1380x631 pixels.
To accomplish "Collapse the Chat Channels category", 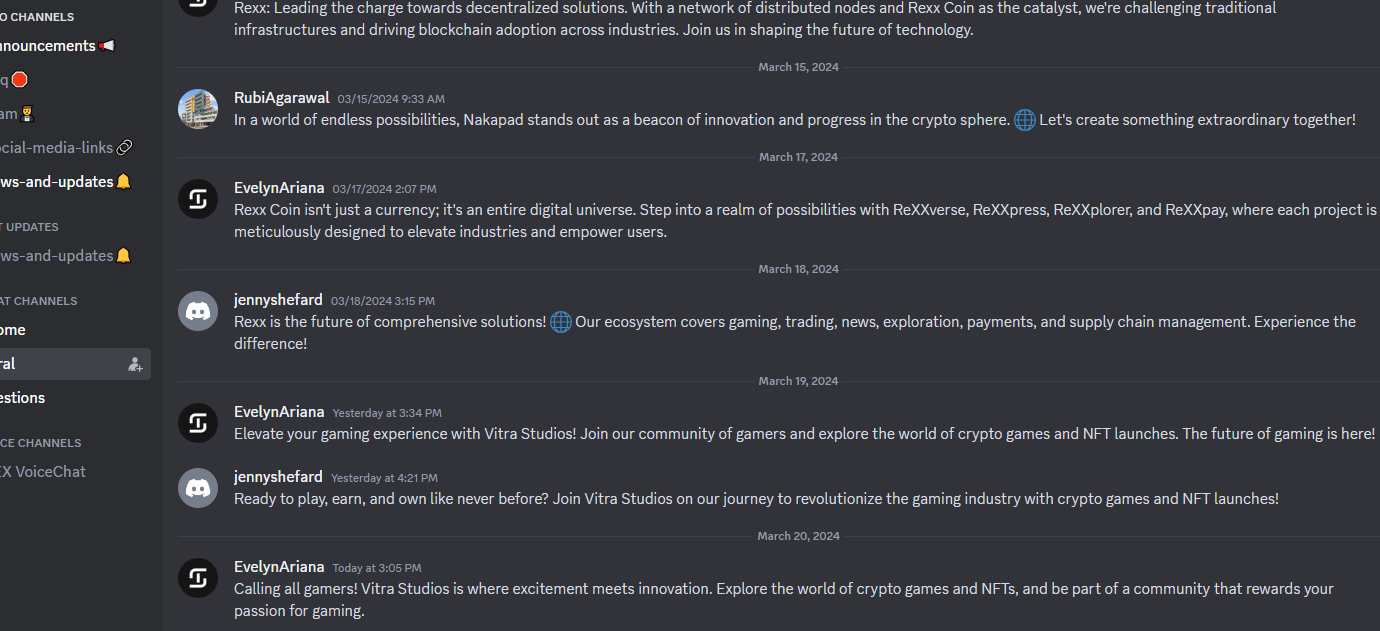I will (39, 301).
